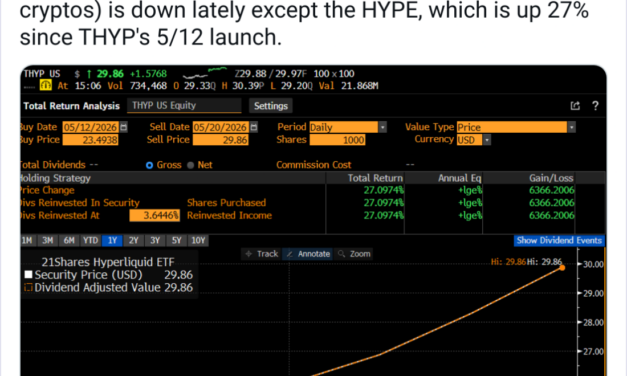Click the Total Return Analysis title
This screenshot has height=376, width=627.
[x=72, y=106]
